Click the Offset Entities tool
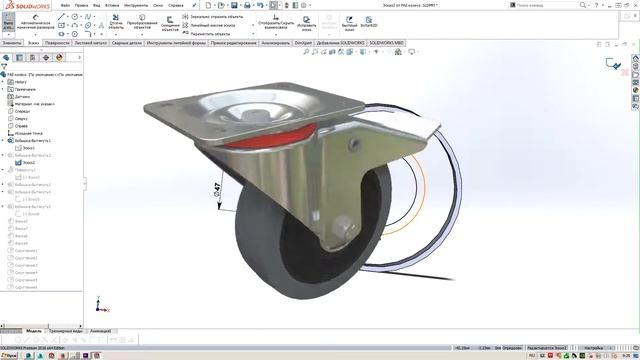This screenshot has width=640, height=360. coord(170,23)
